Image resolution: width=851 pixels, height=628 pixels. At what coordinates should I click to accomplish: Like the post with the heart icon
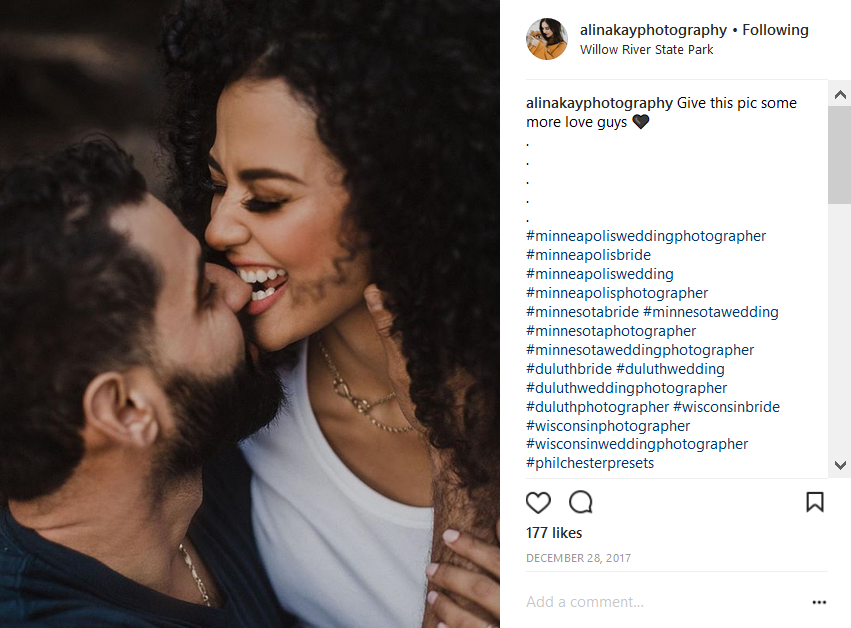tap(538, 502)
